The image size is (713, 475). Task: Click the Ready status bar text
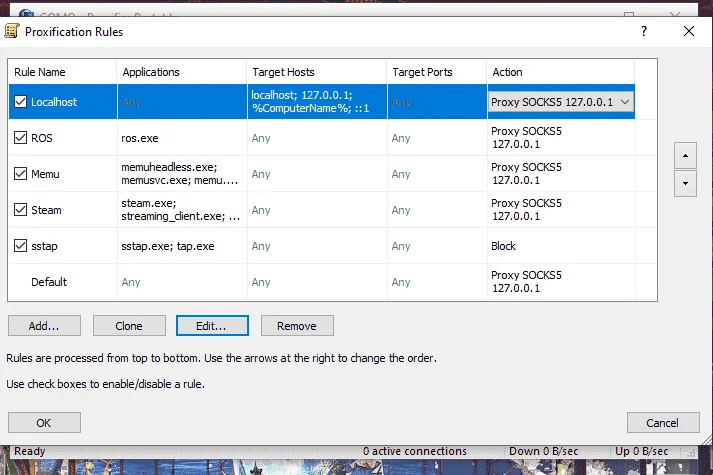point(30,451)
